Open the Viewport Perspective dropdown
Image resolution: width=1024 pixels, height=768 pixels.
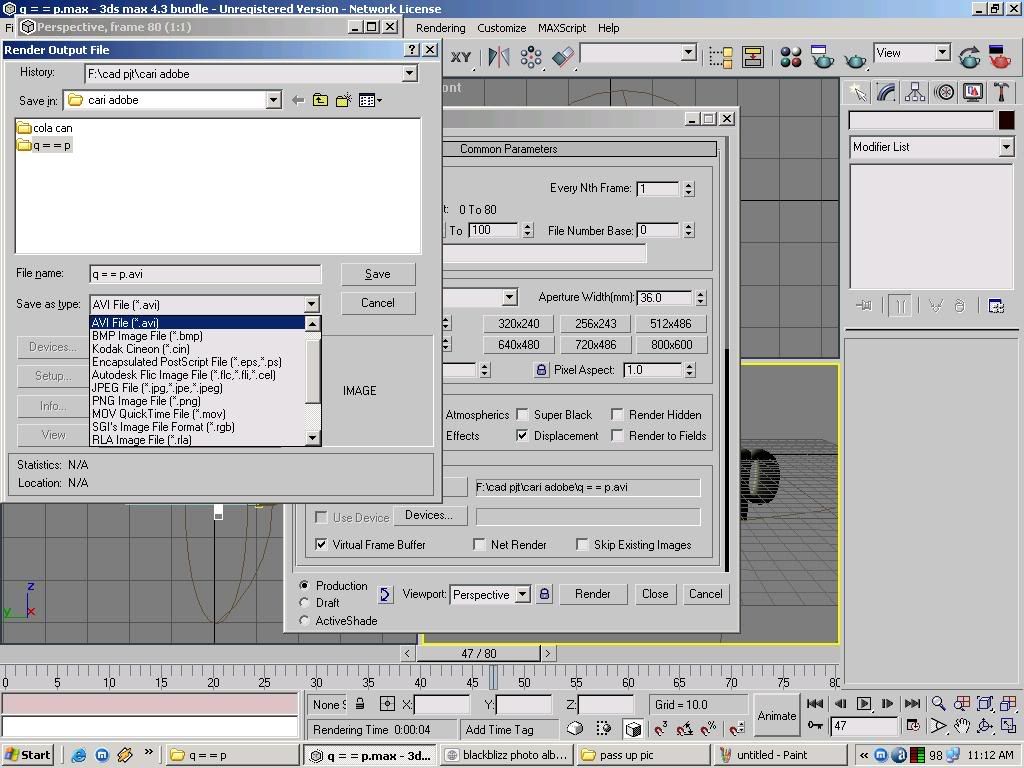[x=521, y=594]
